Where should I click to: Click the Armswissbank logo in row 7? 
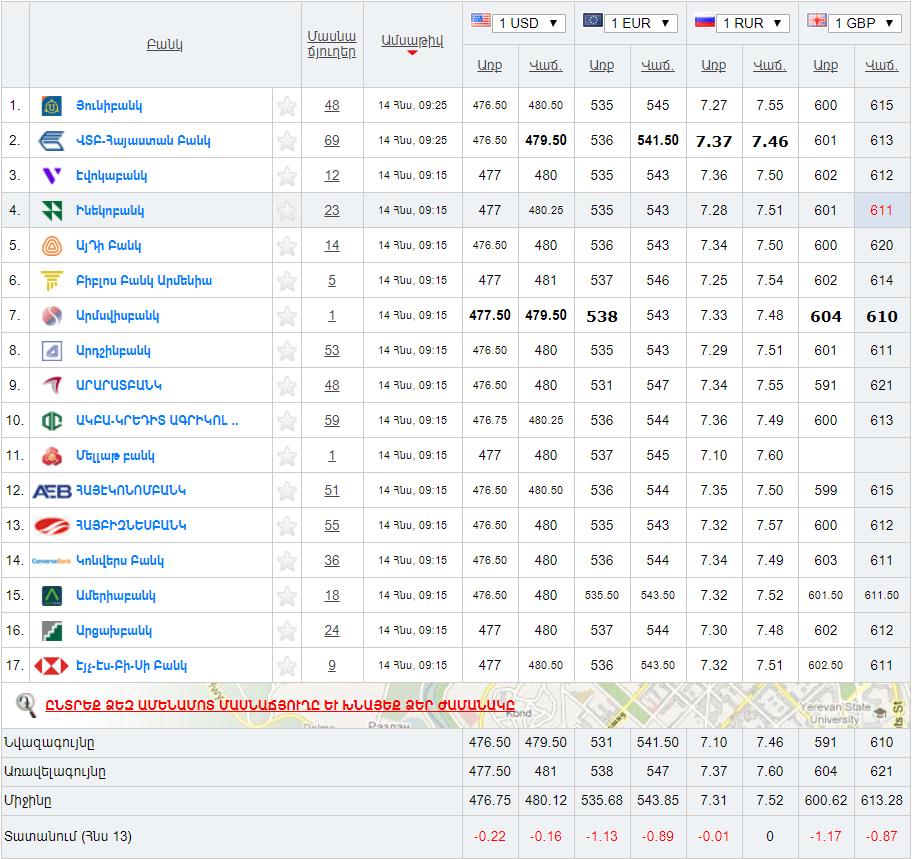coord(52,316)
